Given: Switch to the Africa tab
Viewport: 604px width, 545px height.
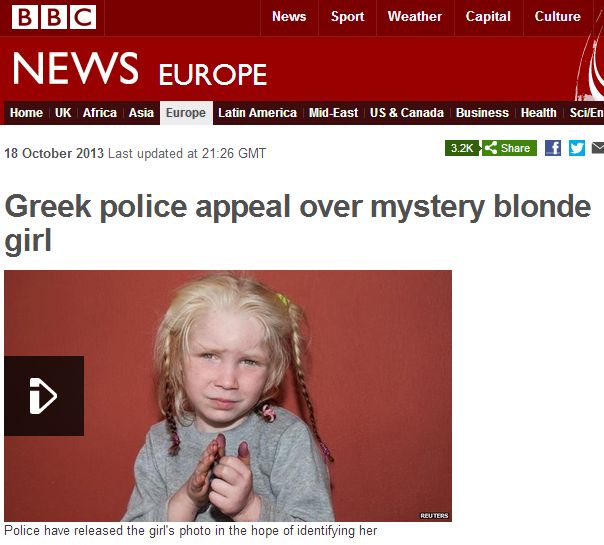Looking at the screenshot, I should click(100, 113).
